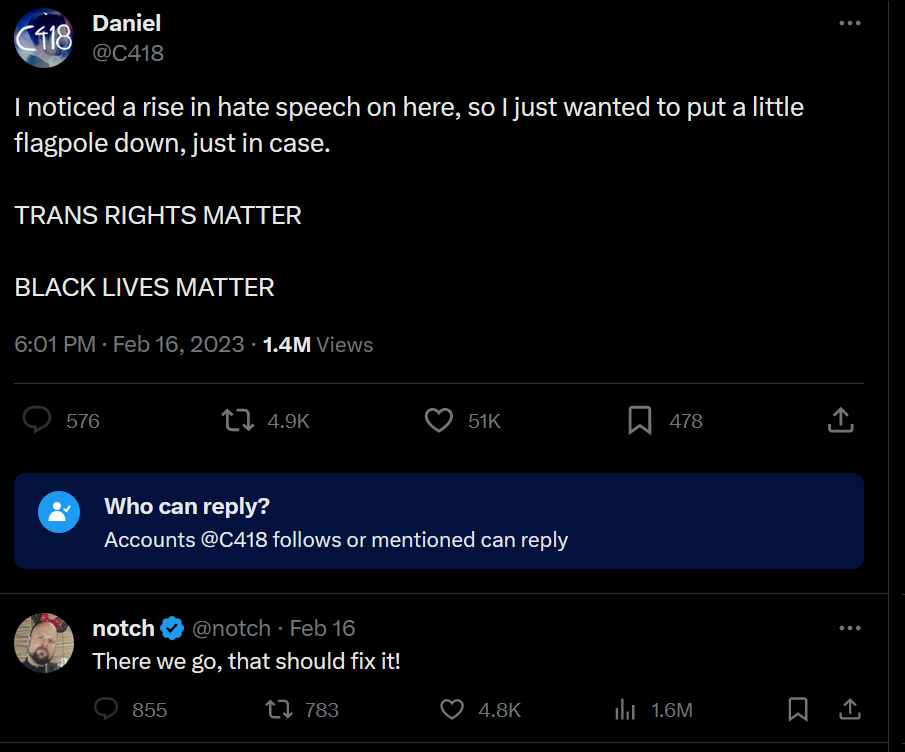Open the @notch profile handle
The image size is (905, 752).
coord(231,628)
